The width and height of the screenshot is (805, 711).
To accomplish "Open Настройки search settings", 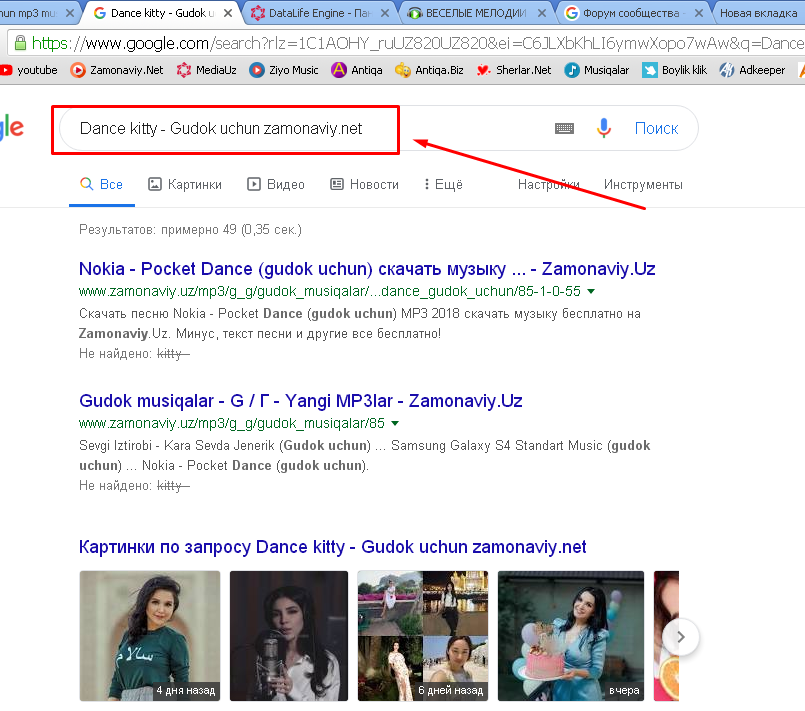I will pos(548,184).
